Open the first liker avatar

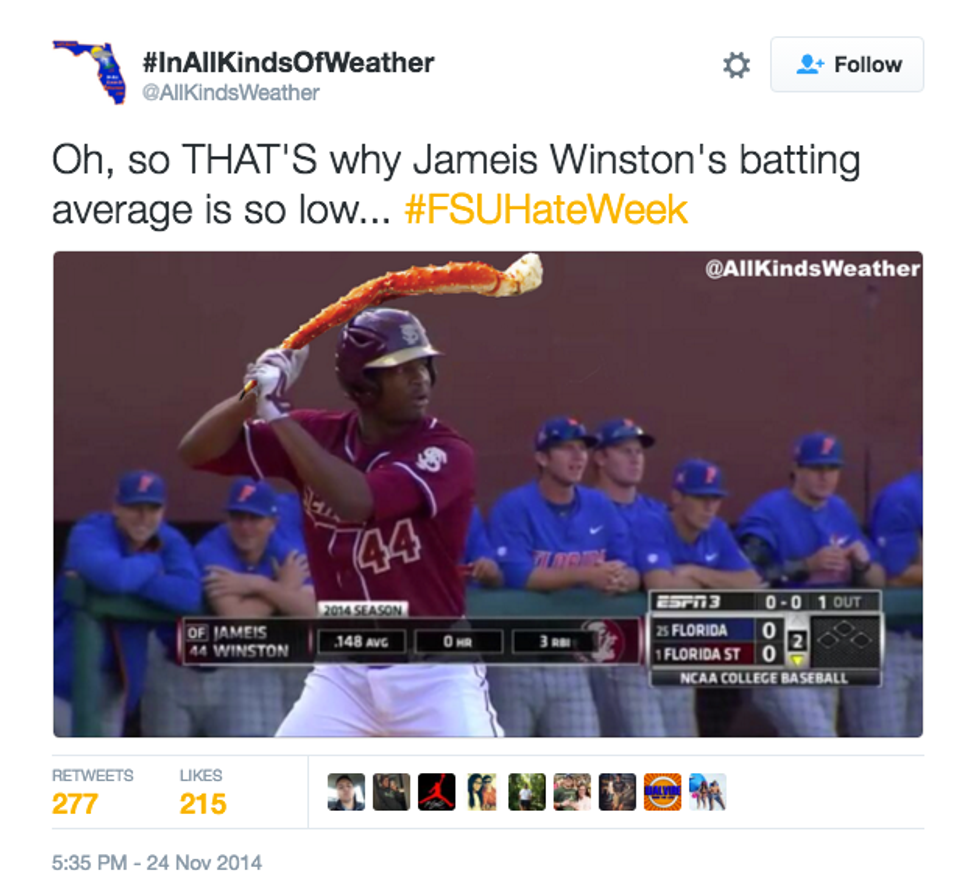[346, 792]
